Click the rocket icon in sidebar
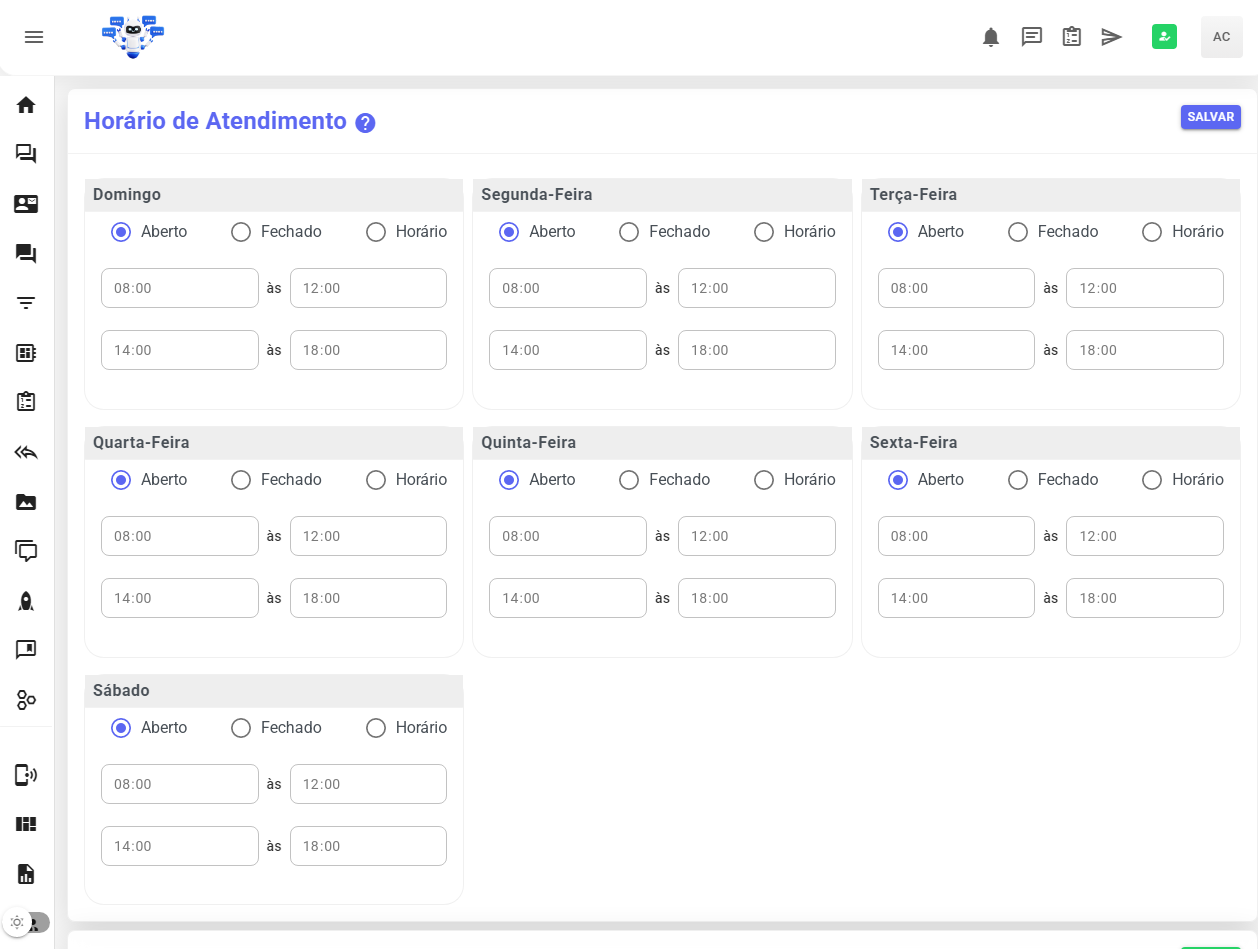 (x=26, y=601)
